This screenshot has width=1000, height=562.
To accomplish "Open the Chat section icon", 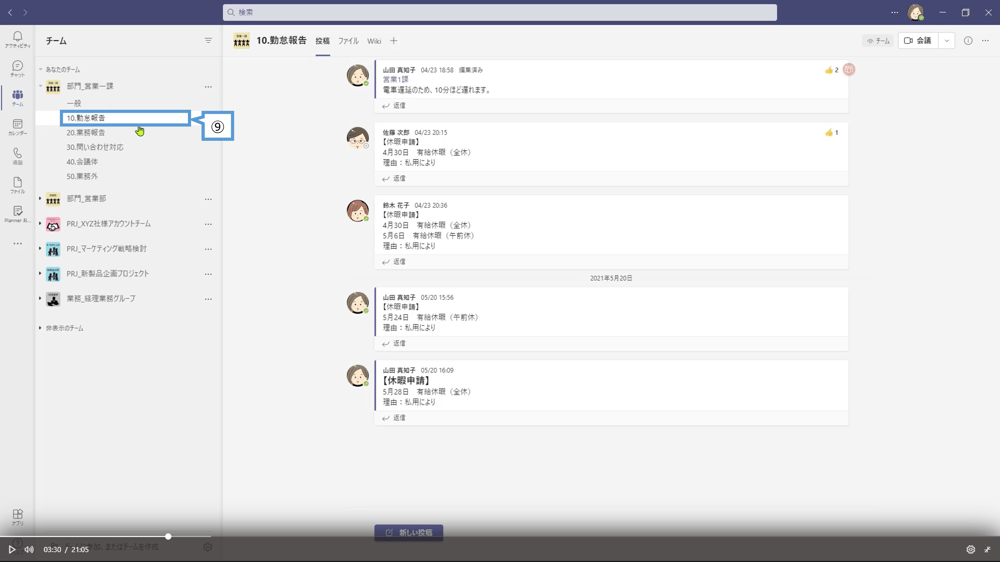I will tap(17, 68).
